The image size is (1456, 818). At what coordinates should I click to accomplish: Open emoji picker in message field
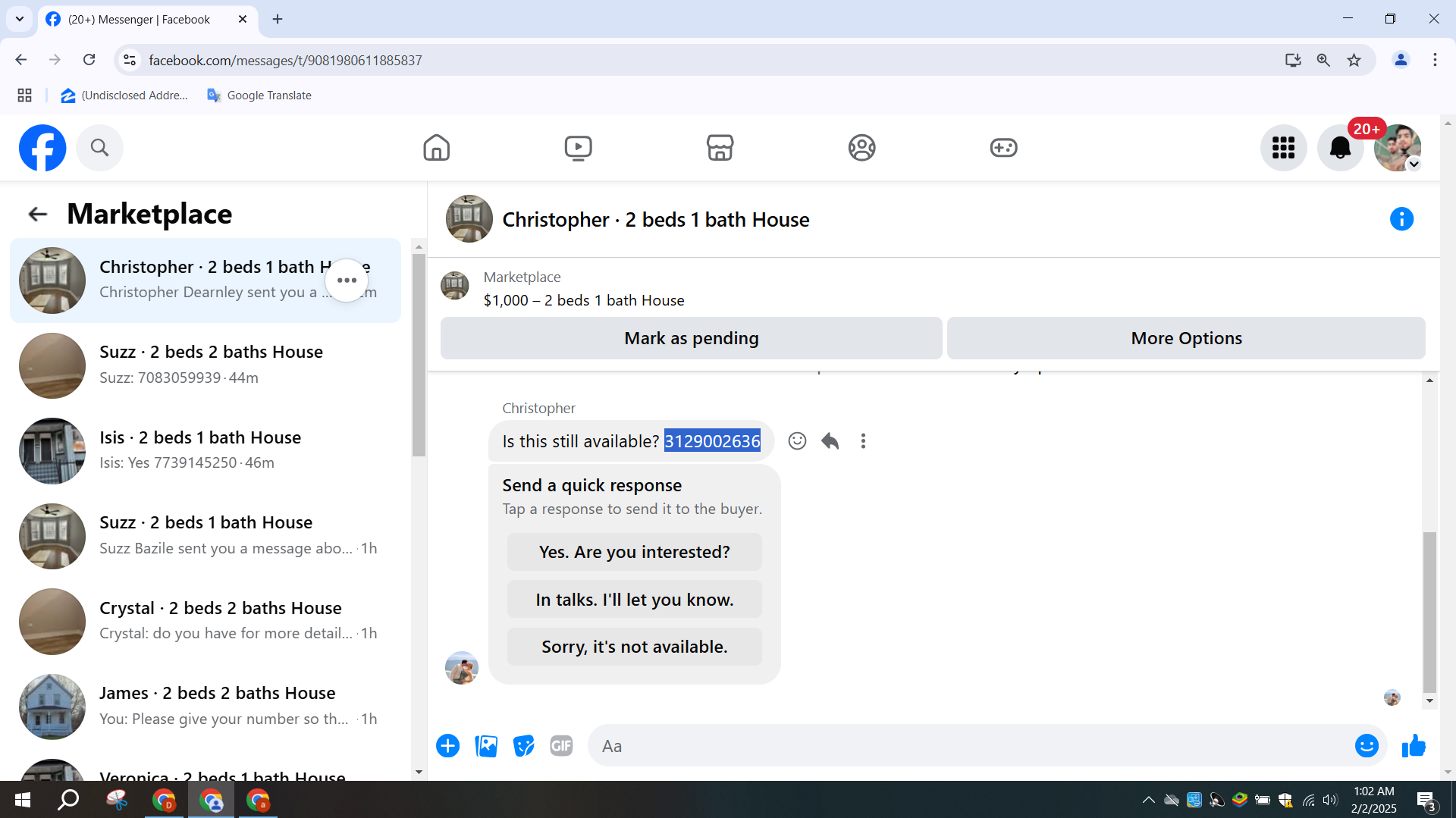(x=1367, y=746)
